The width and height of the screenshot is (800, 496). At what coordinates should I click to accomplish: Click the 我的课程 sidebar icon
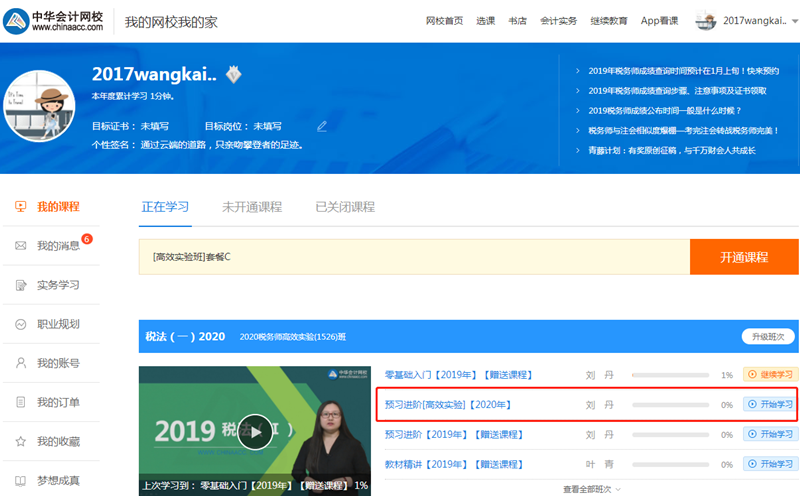(20, 207)
